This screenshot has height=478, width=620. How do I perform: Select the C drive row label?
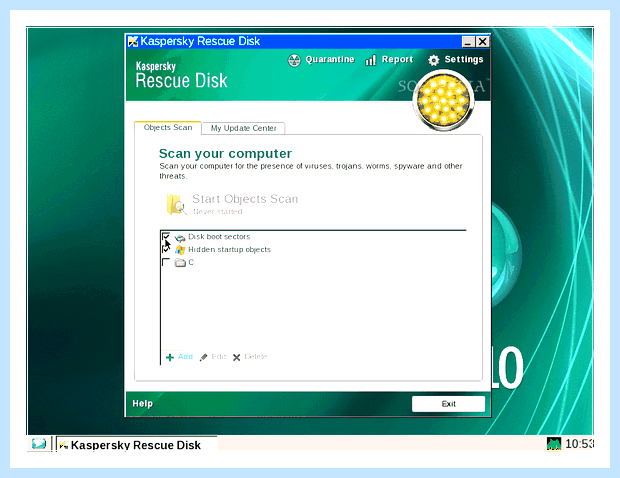191,262
